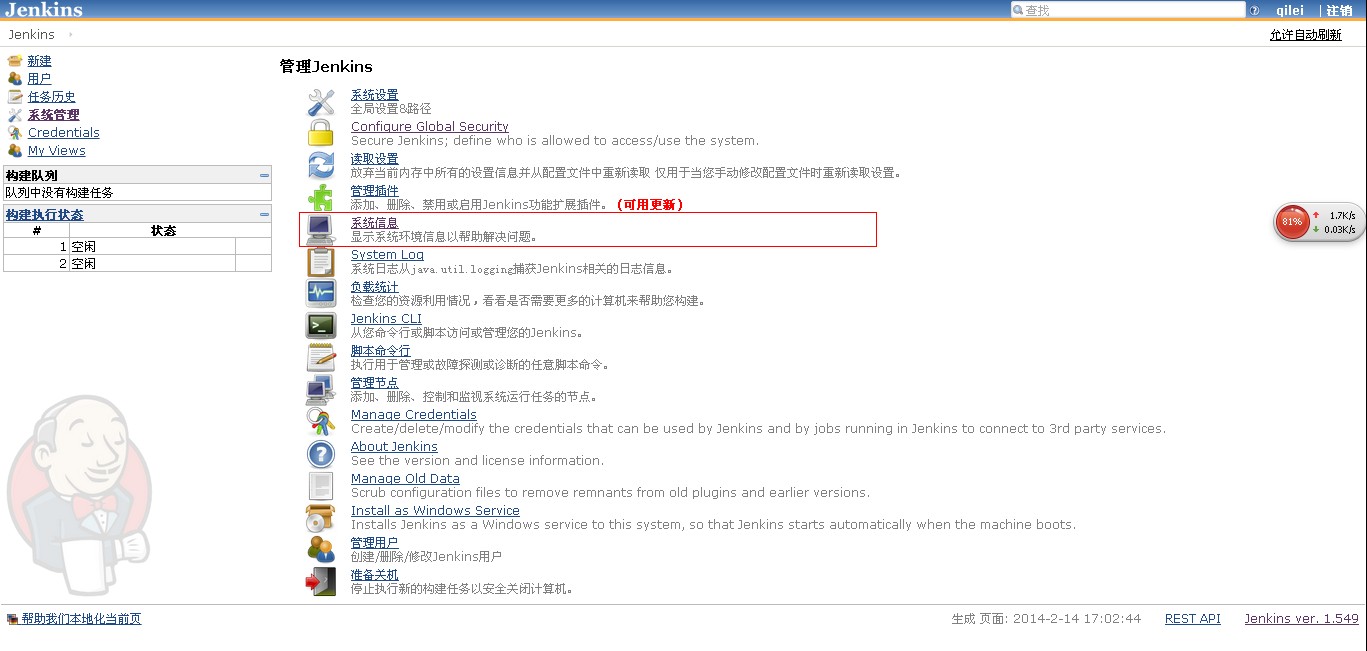This screenshot has width=1367, height=651.
Task: Click the 允许自动刷新 link
Action: pyautogui.click(x=1306, y=35)
